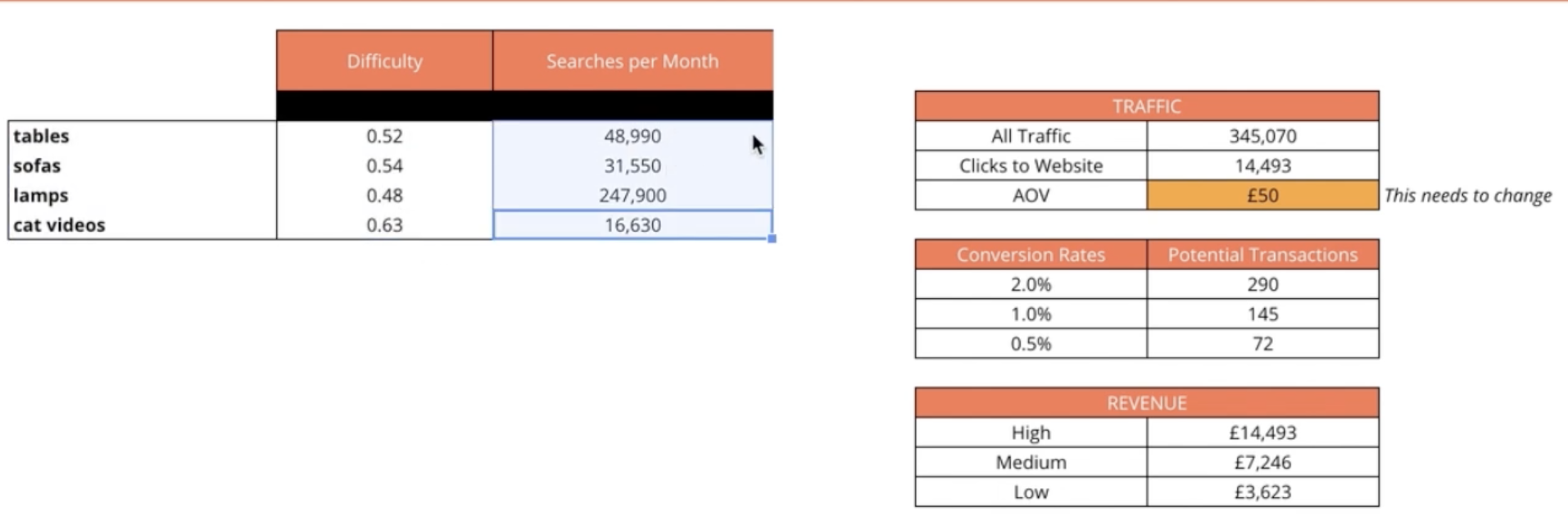Click the lamps difficulty value 0.48

tap(384, 196)
